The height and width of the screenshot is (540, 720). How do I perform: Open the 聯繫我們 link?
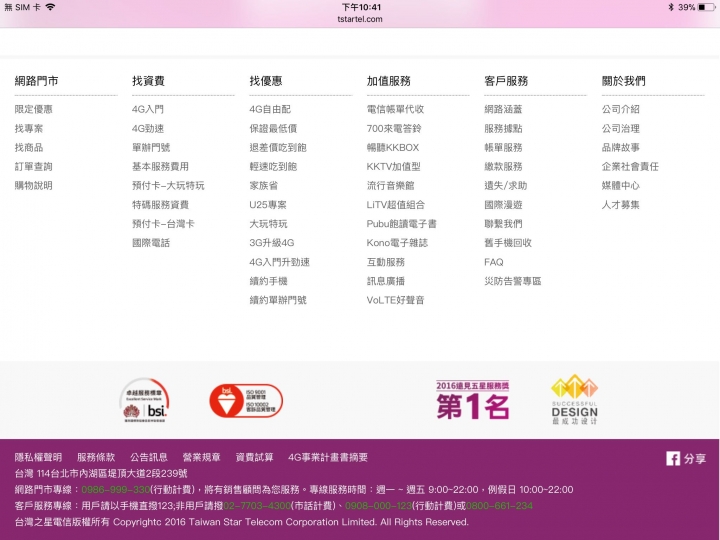coord(503,224)
